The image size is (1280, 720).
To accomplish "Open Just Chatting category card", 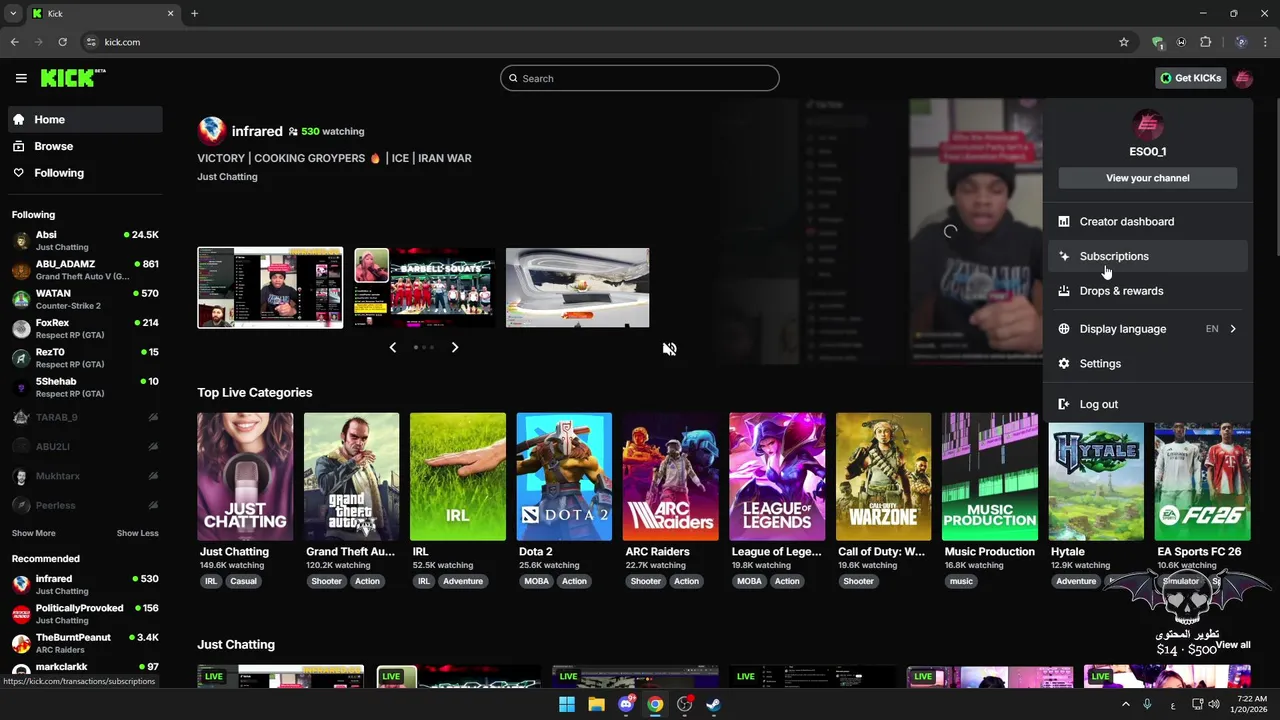I will pos(245,477).
